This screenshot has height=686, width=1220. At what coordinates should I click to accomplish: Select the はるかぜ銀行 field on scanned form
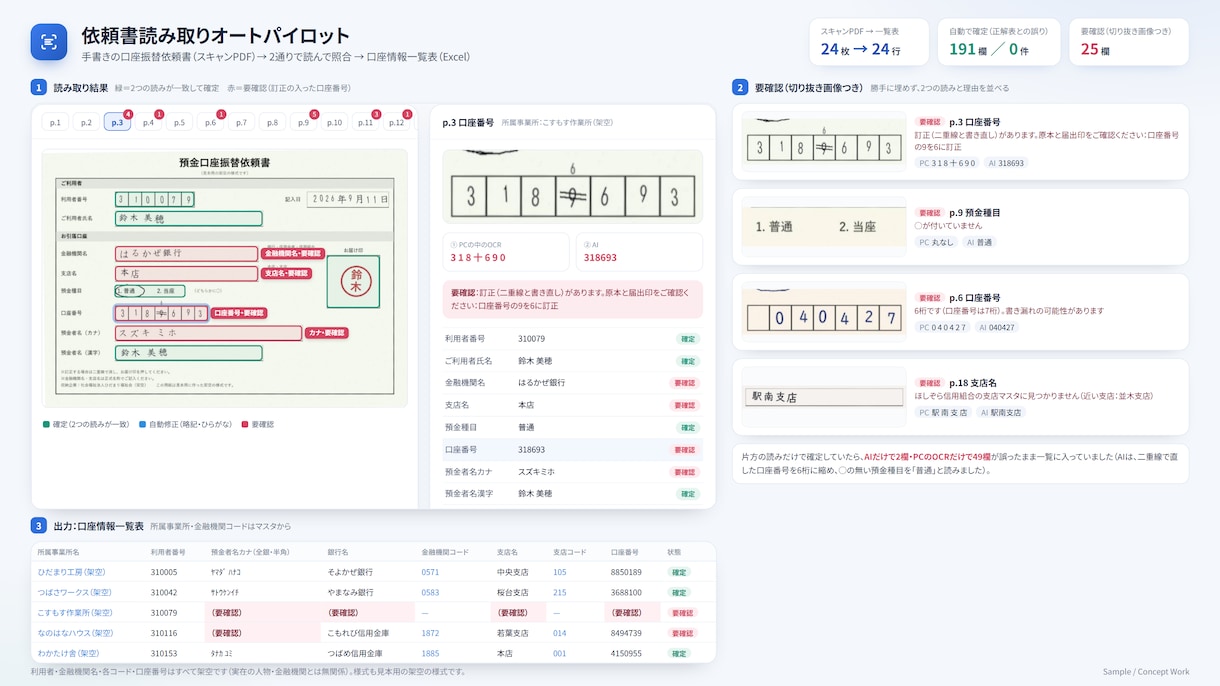tap(186, 254)
